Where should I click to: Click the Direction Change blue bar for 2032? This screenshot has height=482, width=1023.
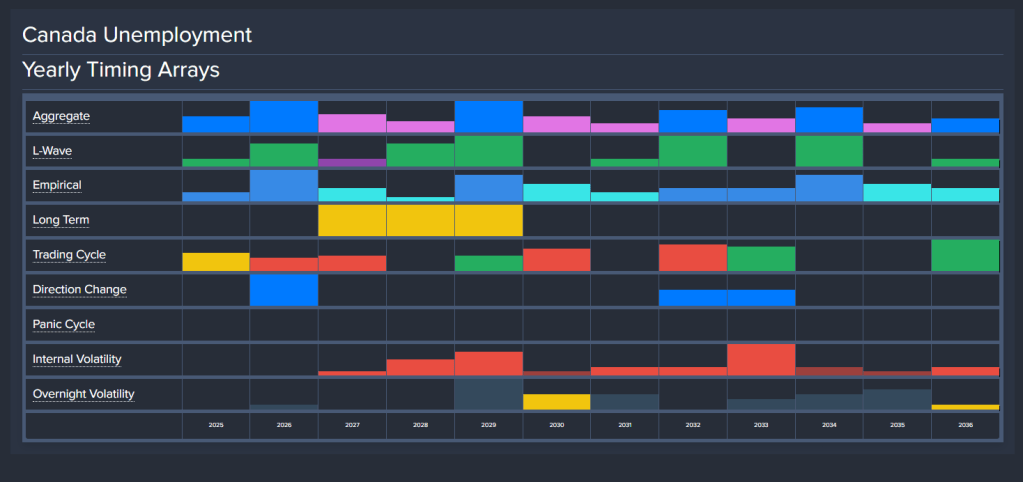[x=693, y=297]
